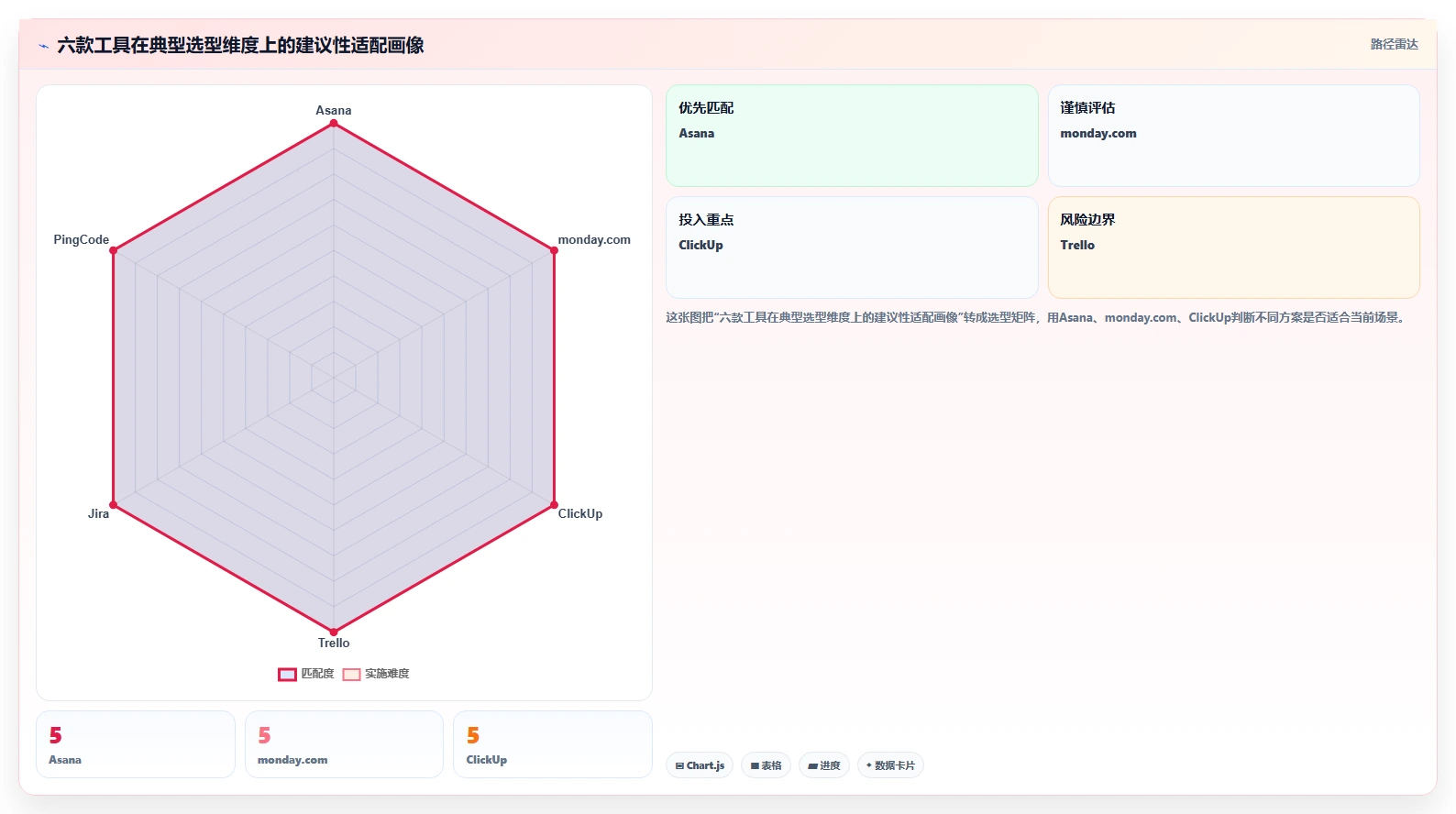Image resolution: width=1456 pixels, height=814 pixels.
Task: Click the main heading 六款工具在典型选型维度上的建议性适配画像
Action: (240, 45)
